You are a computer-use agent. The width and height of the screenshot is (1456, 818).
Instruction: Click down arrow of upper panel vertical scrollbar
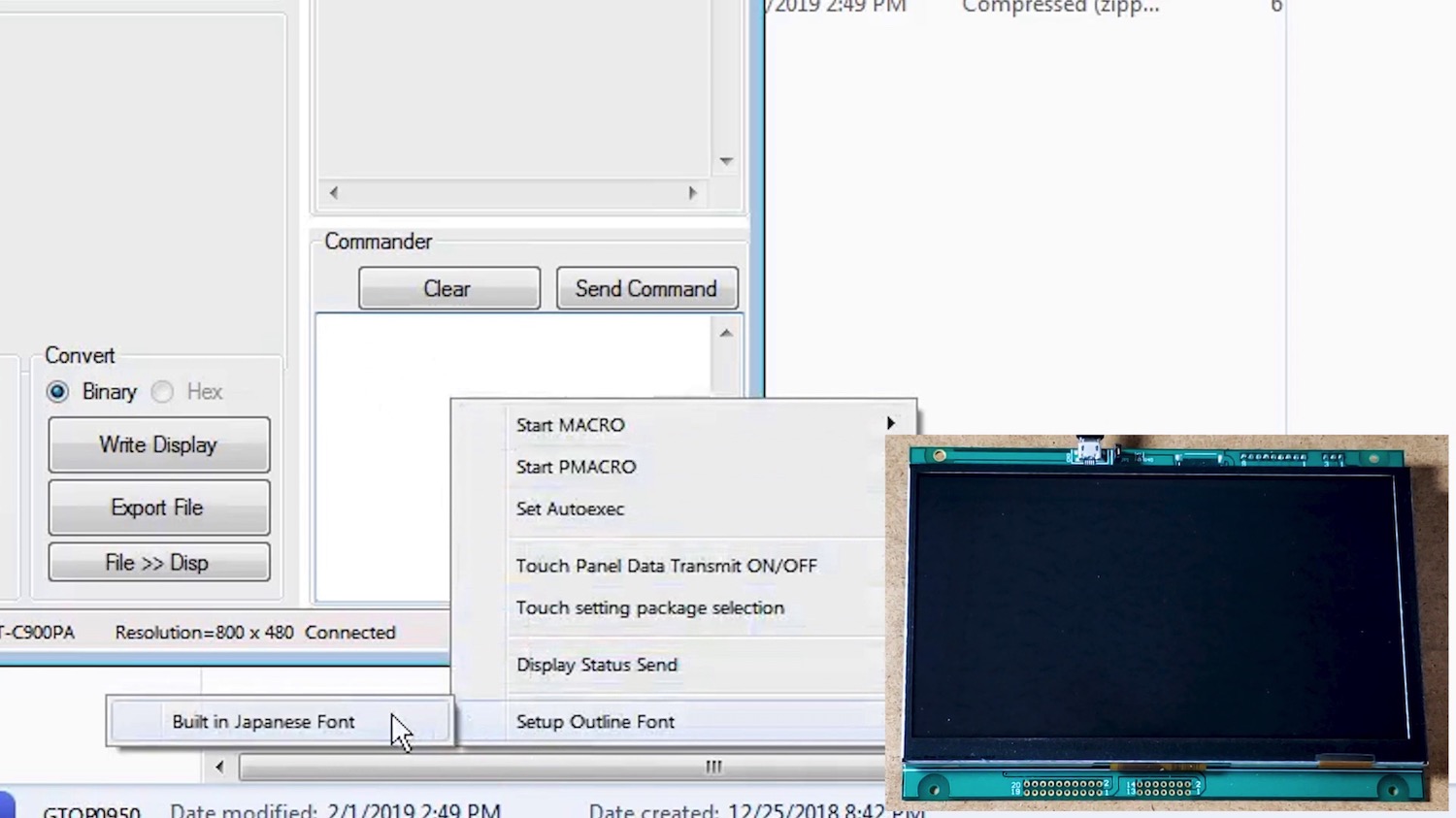(x=726, y=161)
